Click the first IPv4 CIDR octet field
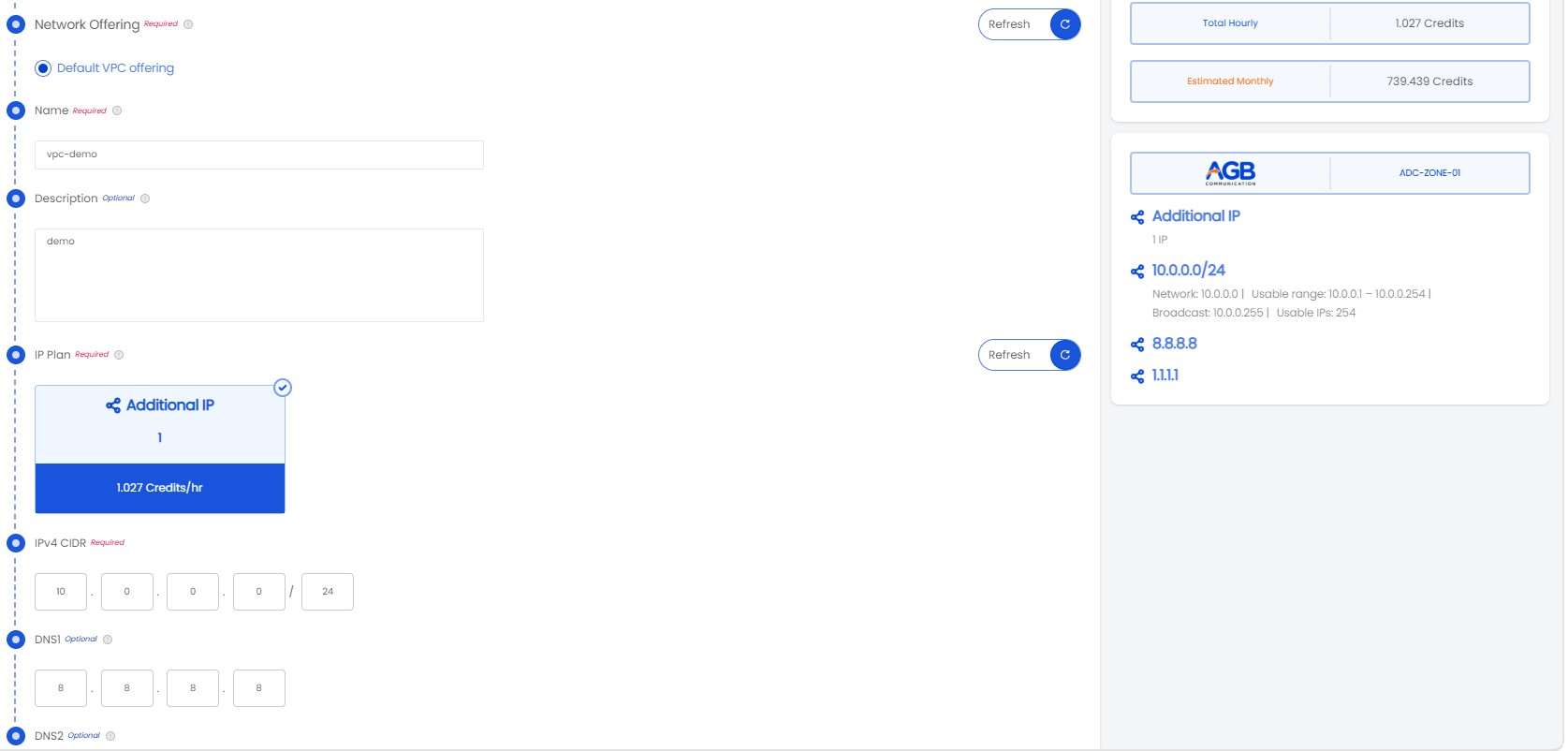 (x=61, y=592)
